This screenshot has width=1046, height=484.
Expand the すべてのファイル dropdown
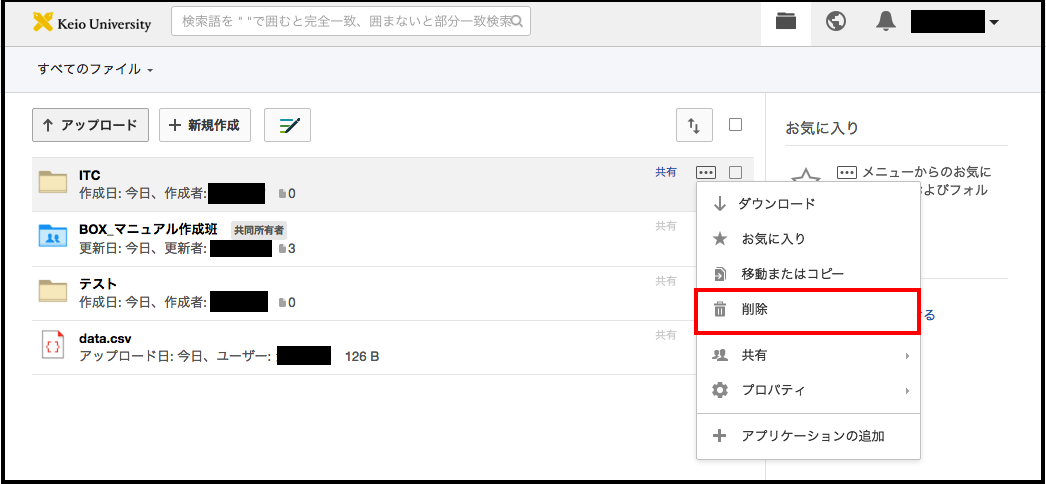[x=96, y=70]
